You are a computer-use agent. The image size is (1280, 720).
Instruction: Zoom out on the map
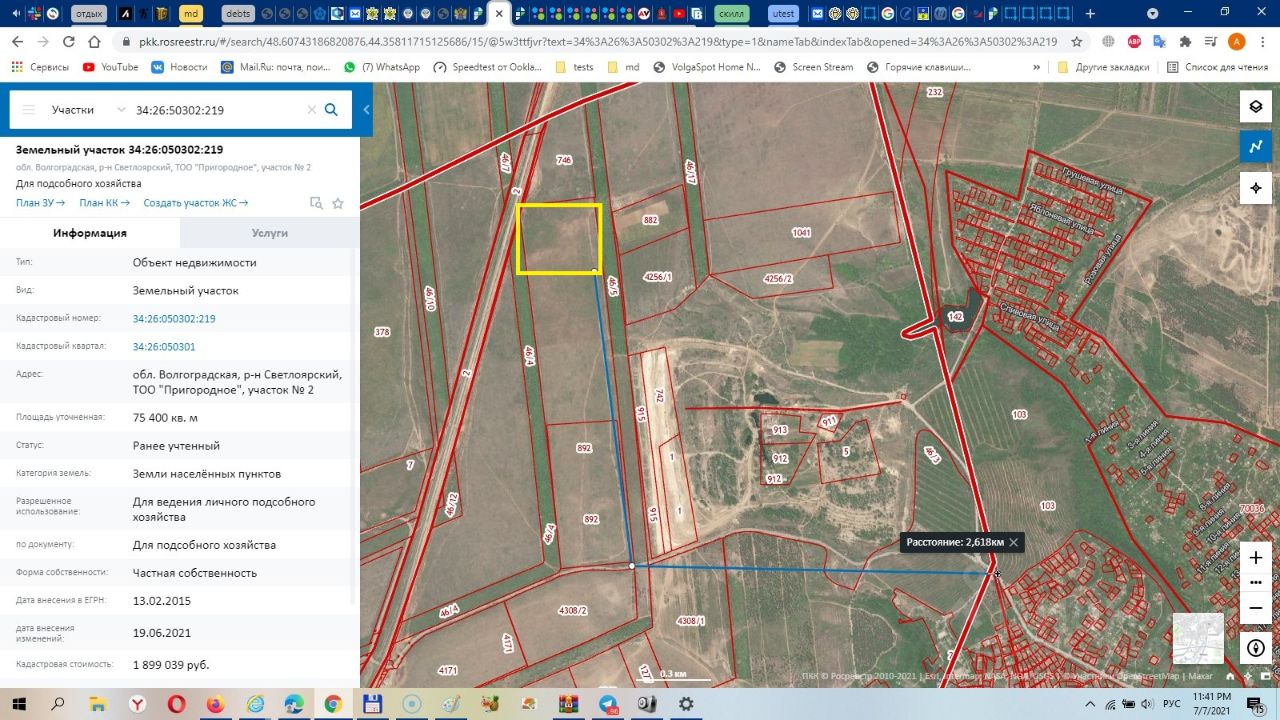[1256, 608]
